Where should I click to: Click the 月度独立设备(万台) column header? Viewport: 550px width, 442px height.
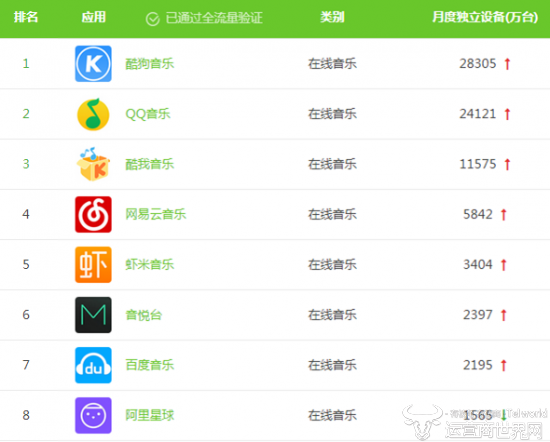pyautogui.click(x=485, y=17)
